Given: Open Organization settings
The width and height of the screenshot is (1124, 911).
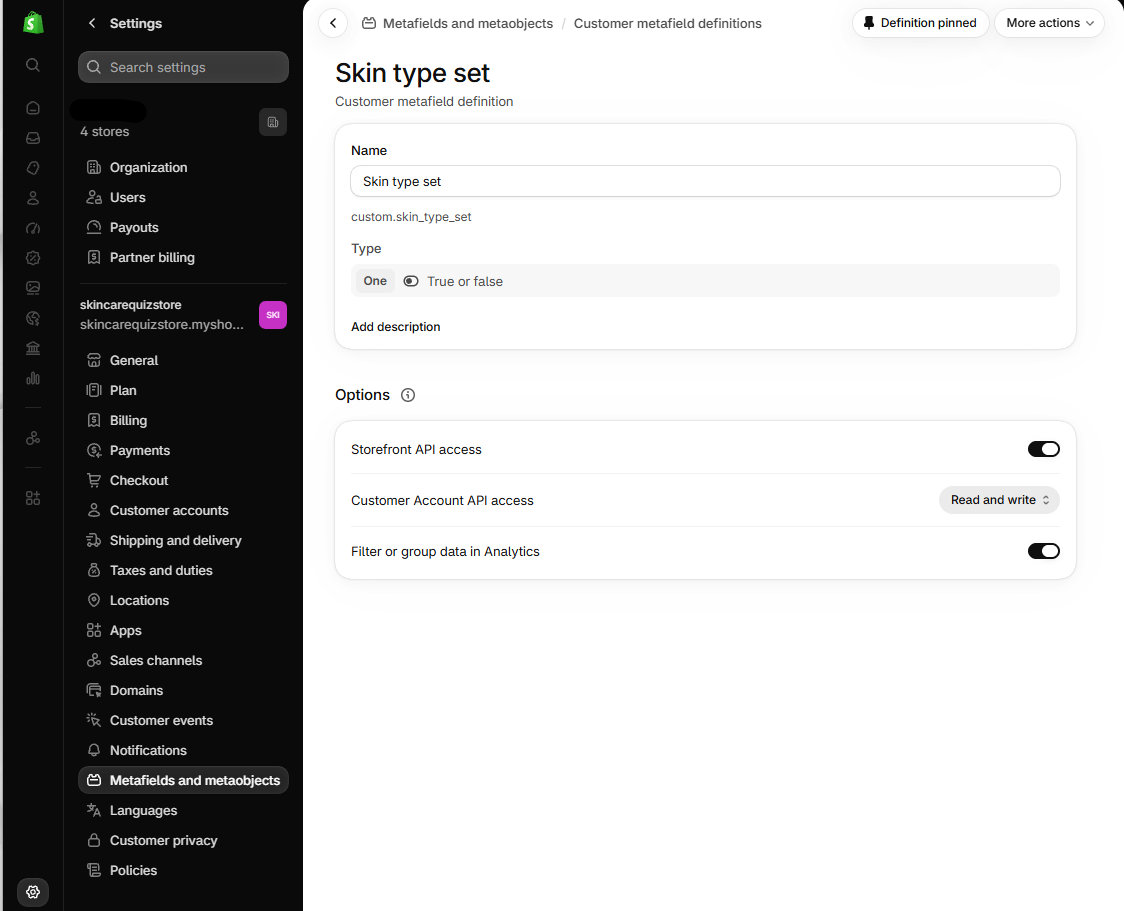Looking at the screenshot, I should (x=183, y=168).
